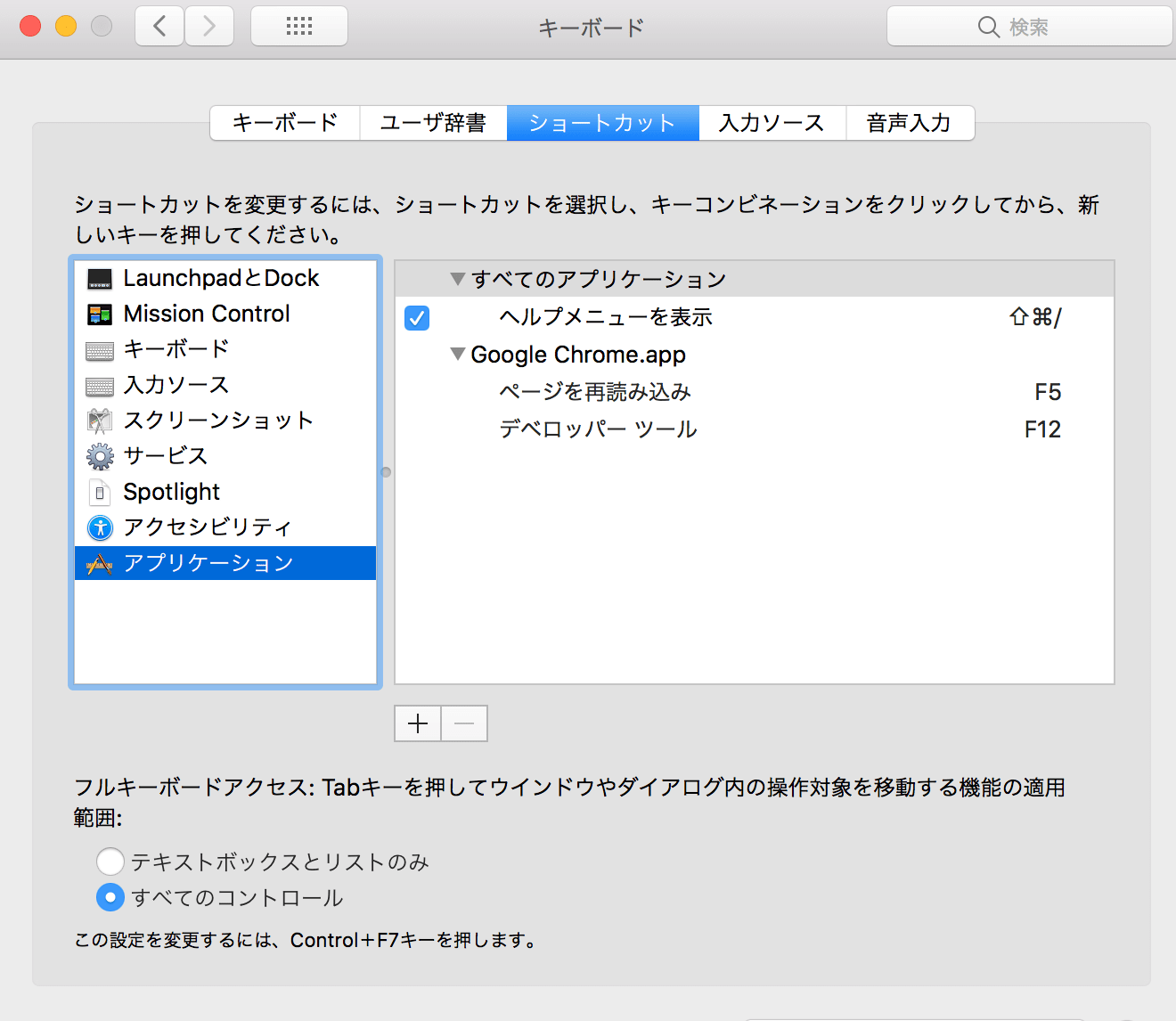Switch to the キーボード tab
Screen dimensions: 1176x1021
(x=285, y=123)
